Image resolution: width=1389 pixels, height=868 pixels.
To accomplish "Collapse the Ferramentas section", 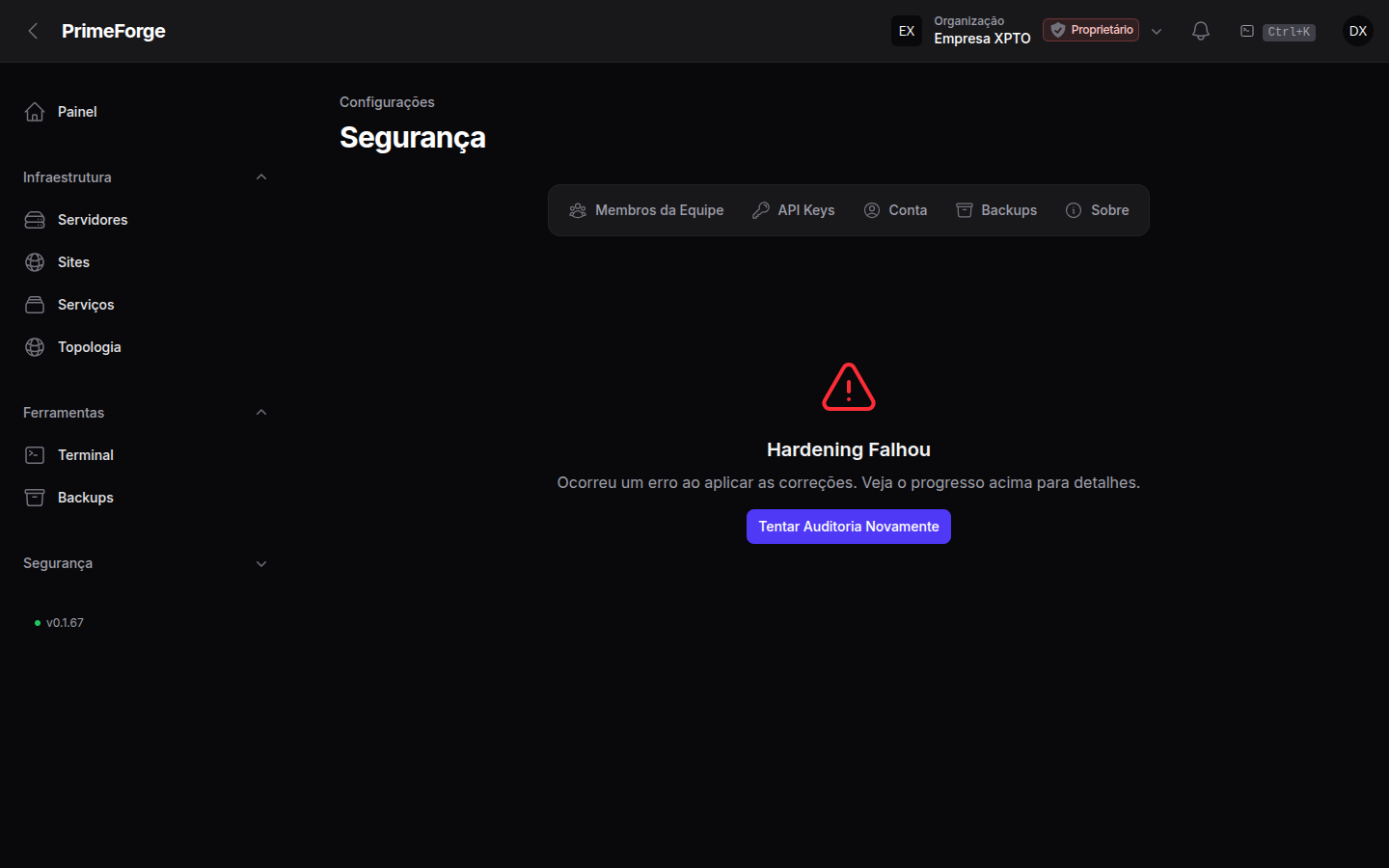I will [145, 413].
